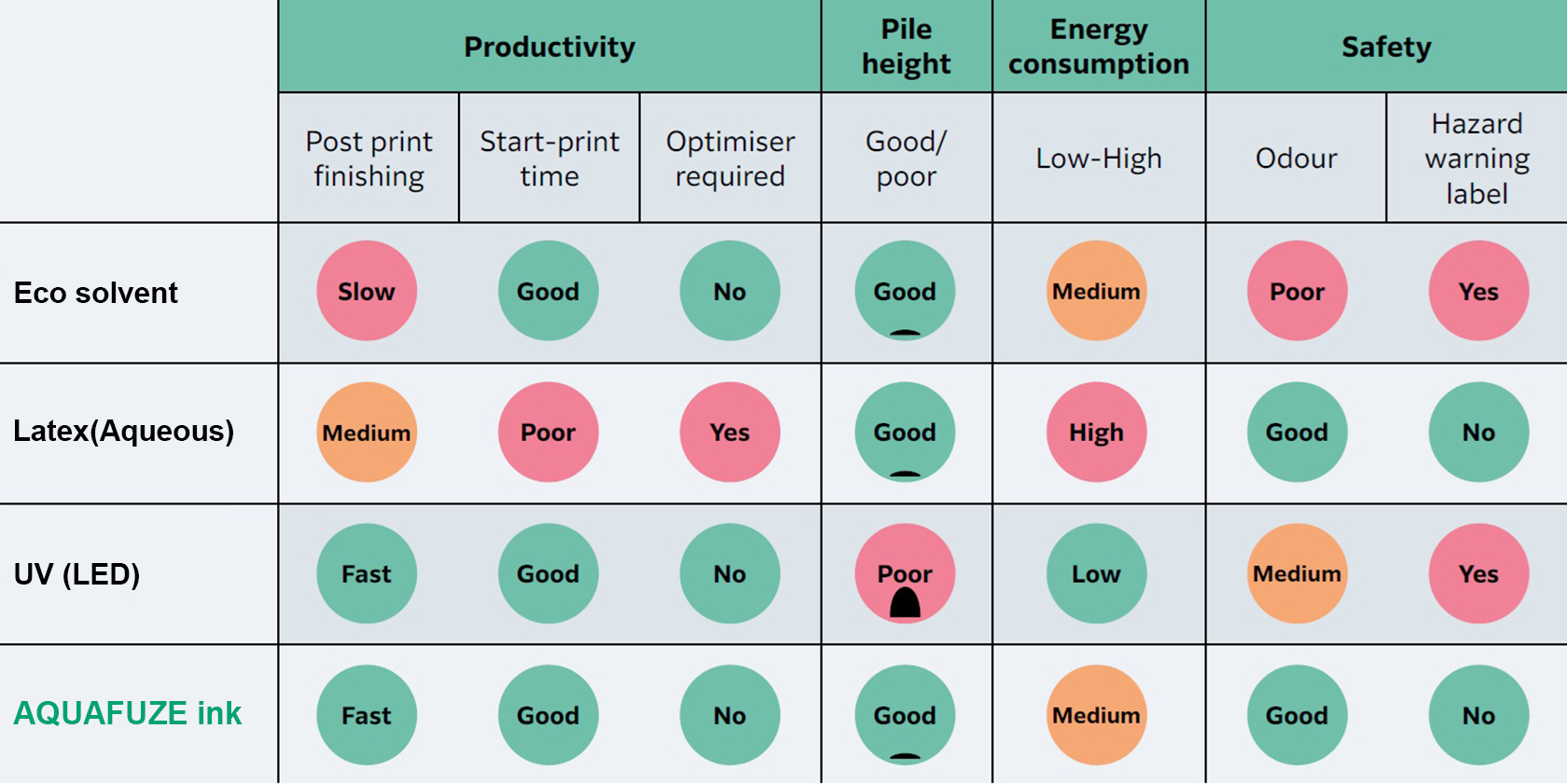Select the Productivity column group header

coord(549,47)
